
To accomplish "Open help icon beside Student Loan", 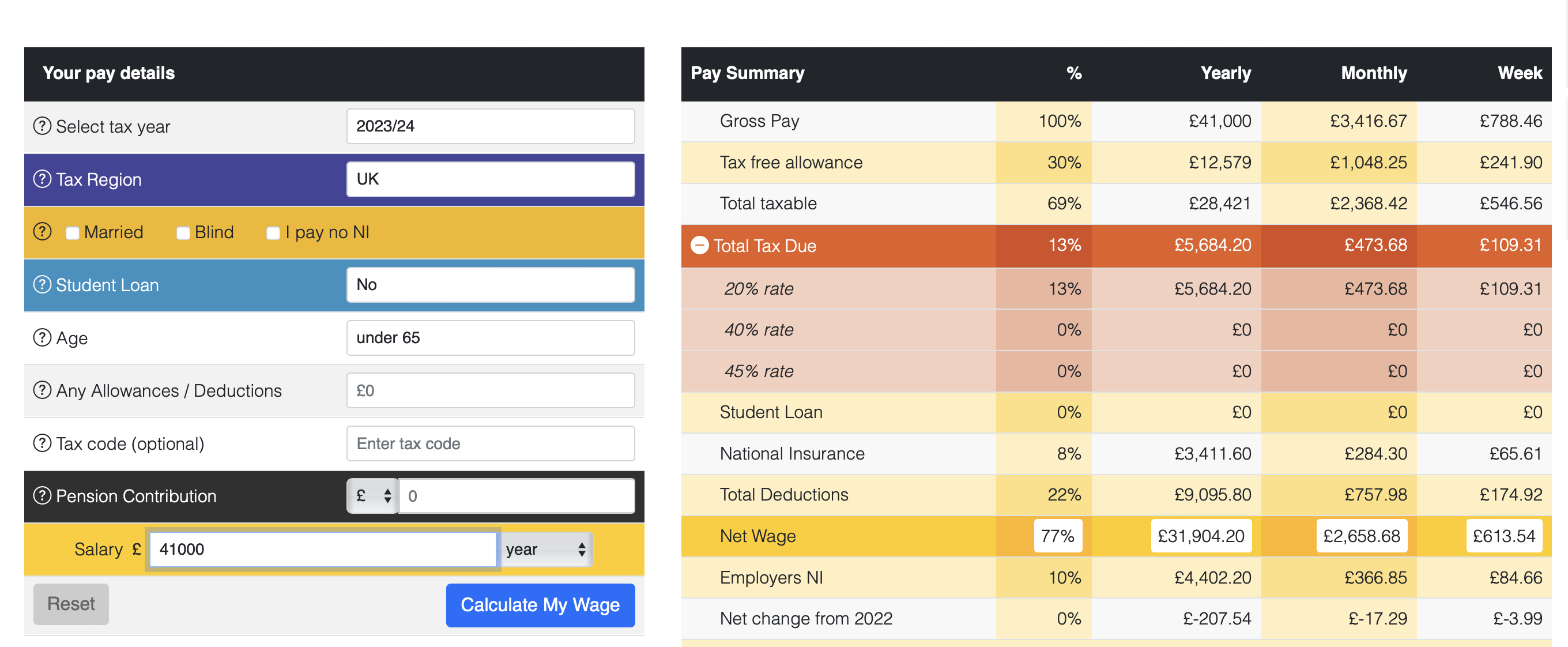I will pyautogui.click(x=42, y=284).
